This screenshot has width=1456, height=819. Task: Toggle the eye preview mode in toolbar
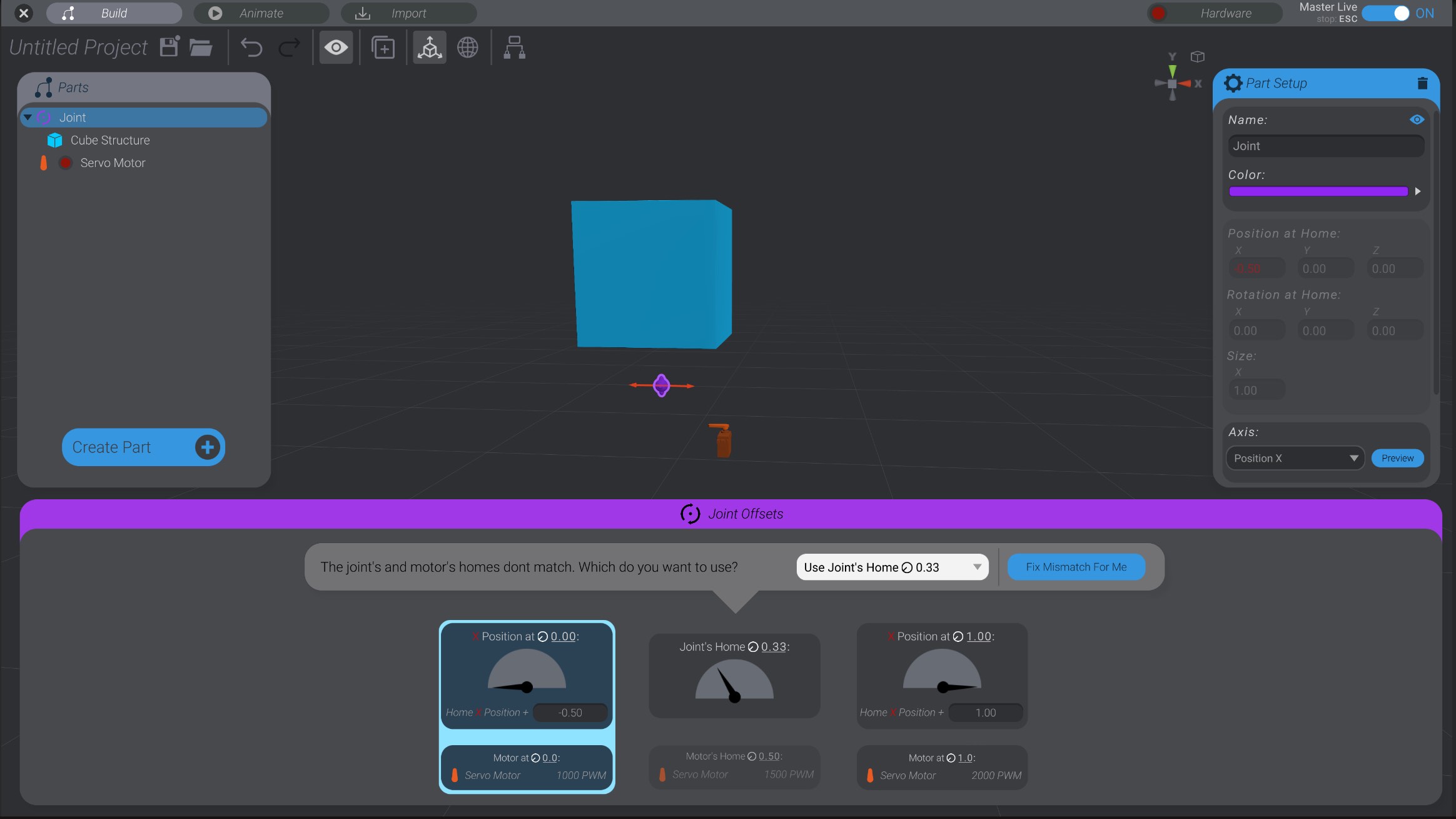(x=336, y=47)
